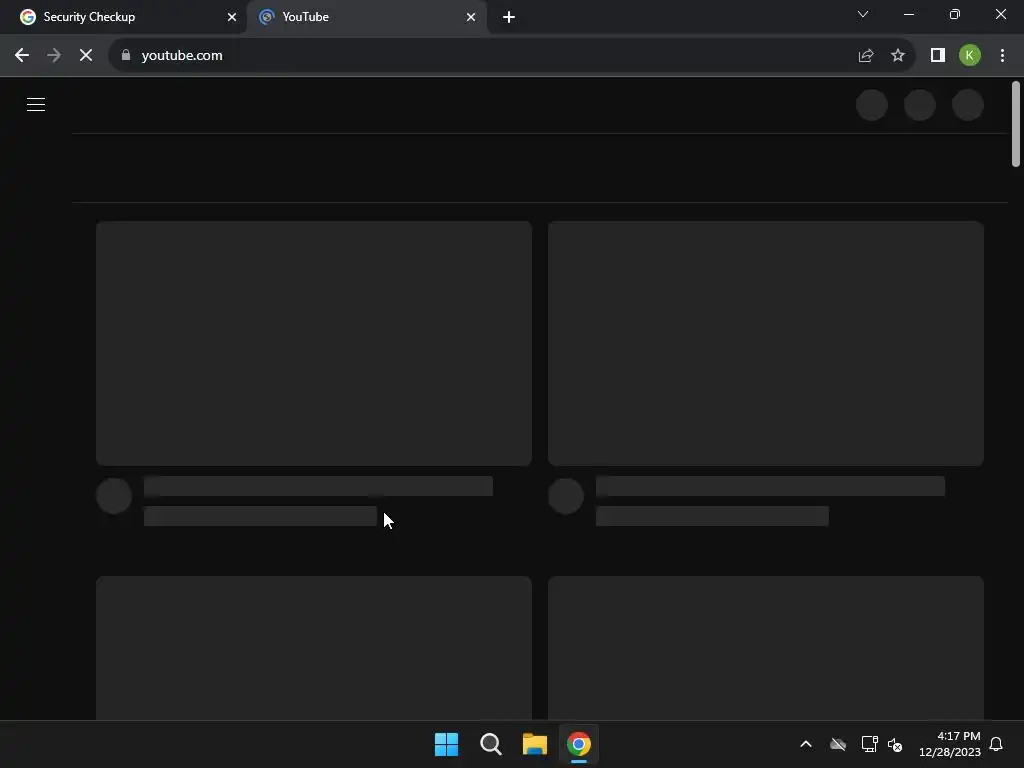
Task: Open the YouTube hamburger guide menu
Action: coord(36,104)
